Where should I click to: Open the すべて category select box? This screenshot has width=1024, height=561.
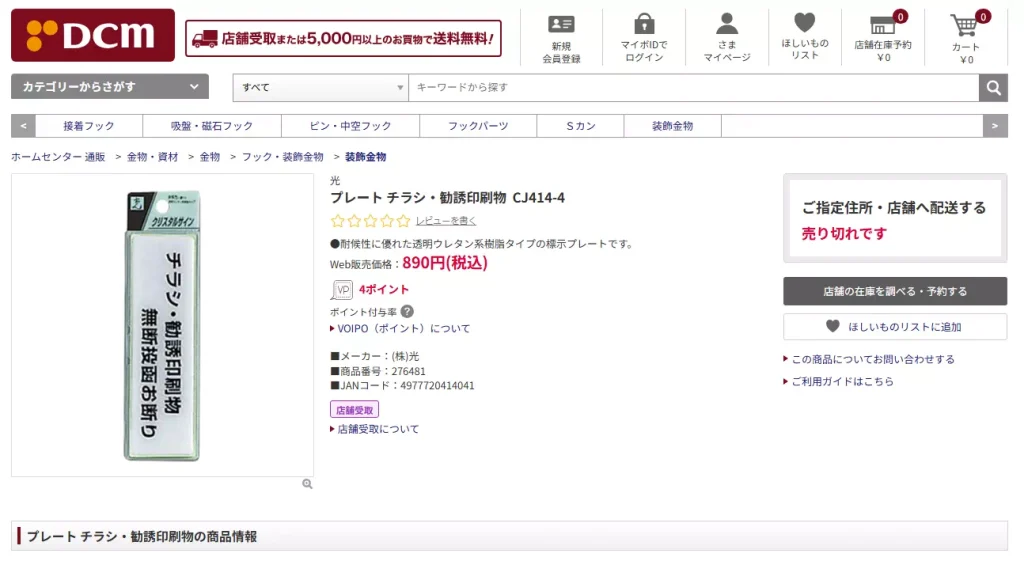321,88
